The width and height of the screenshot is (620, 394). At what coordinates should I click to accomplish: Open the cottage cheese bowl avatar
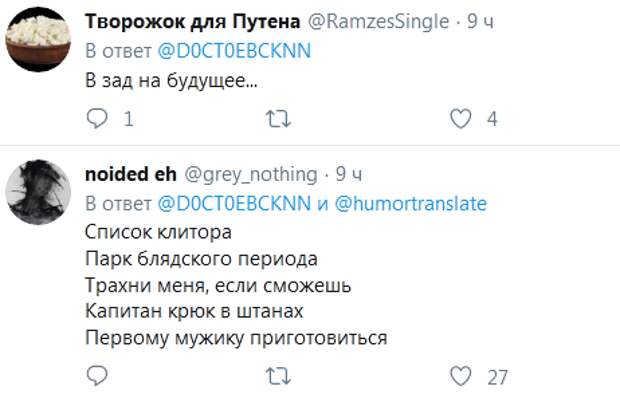[x=38, y=39]
